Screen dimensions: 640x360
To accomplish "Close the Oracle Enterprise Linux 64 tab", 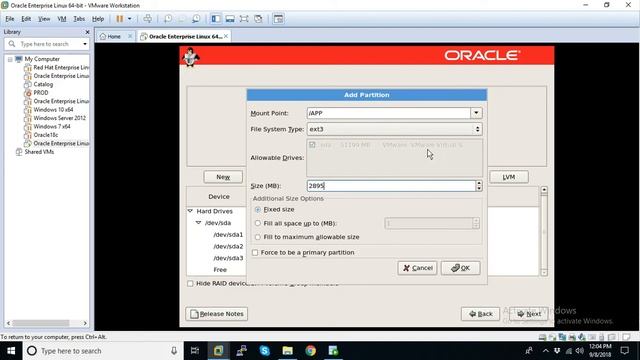I will (226, 36).
